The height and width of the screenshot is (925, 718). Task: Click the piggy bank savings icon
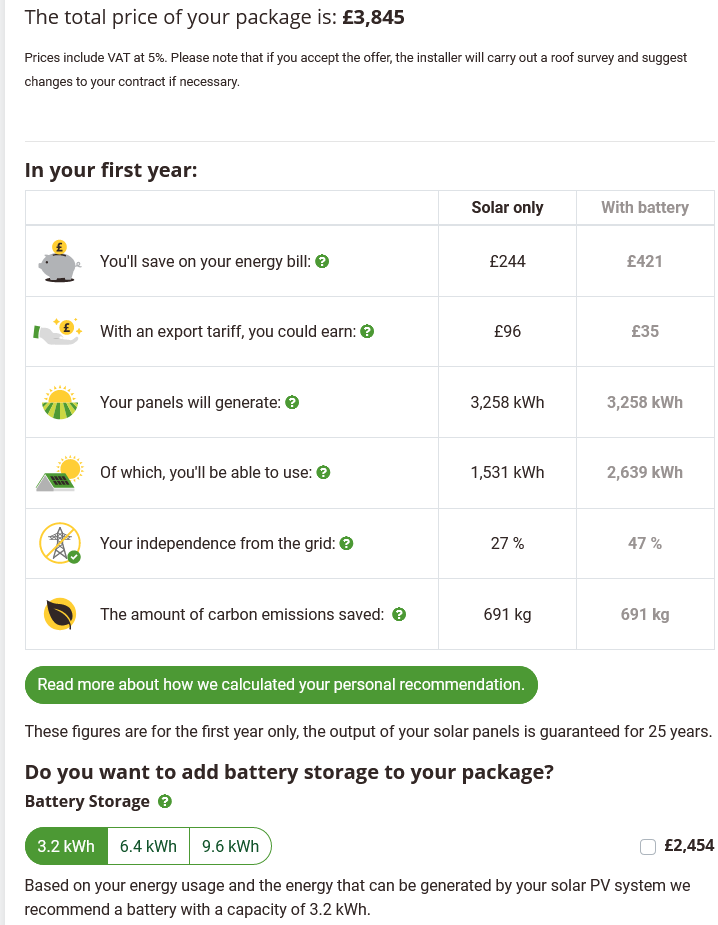point(60,261)
